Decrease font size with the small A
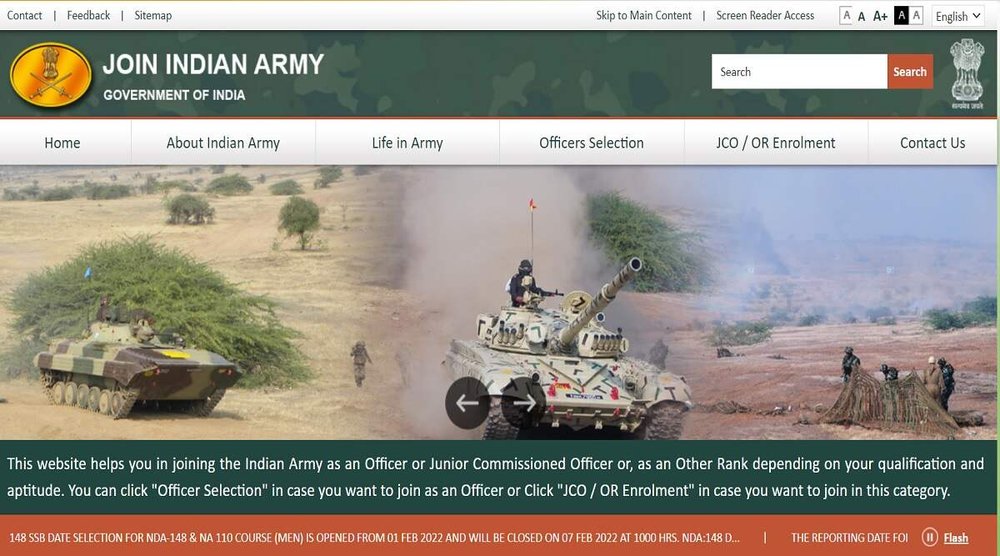The width and height of the screenshot is (1000, 556). pyautogui.click(x=846, y=15)
